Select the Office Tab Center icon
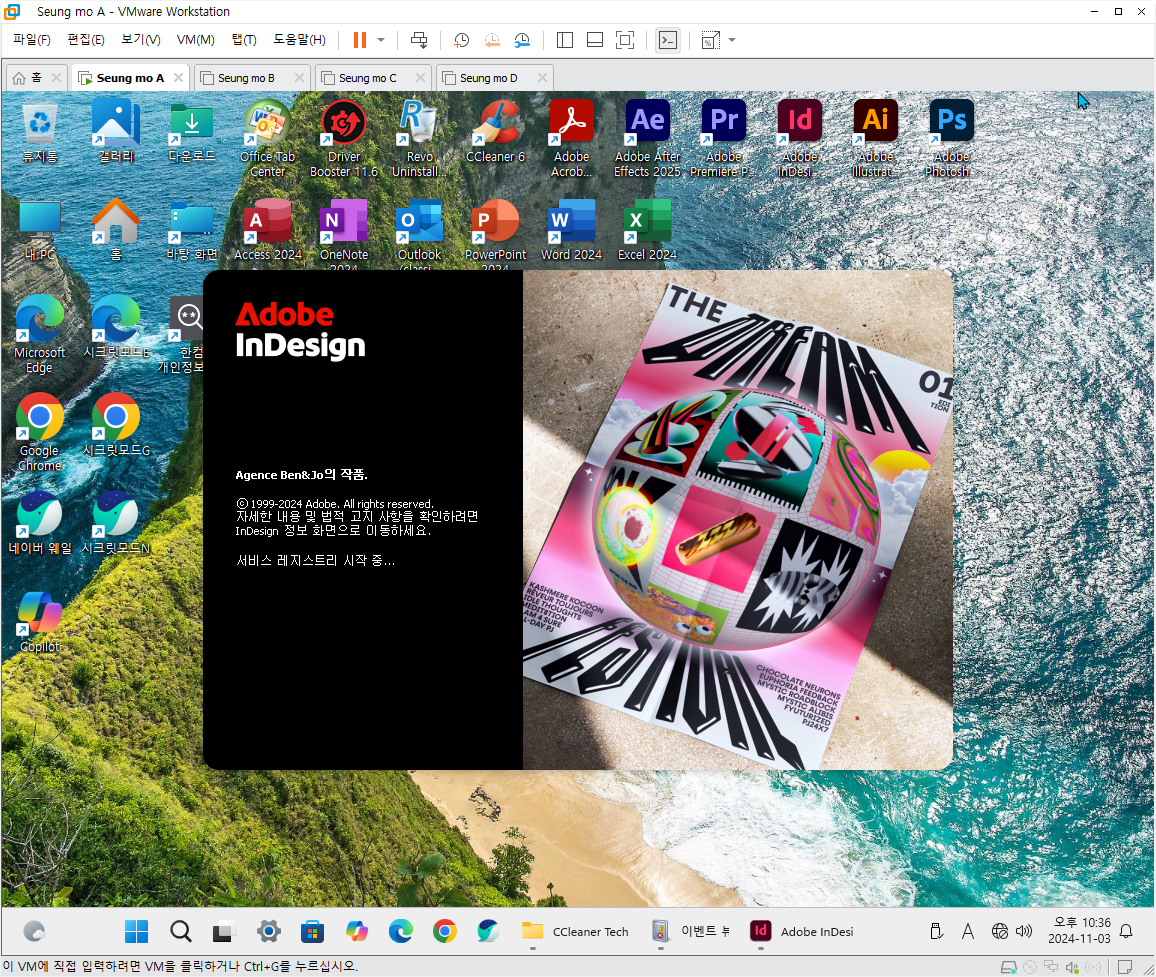 (268, 140)
